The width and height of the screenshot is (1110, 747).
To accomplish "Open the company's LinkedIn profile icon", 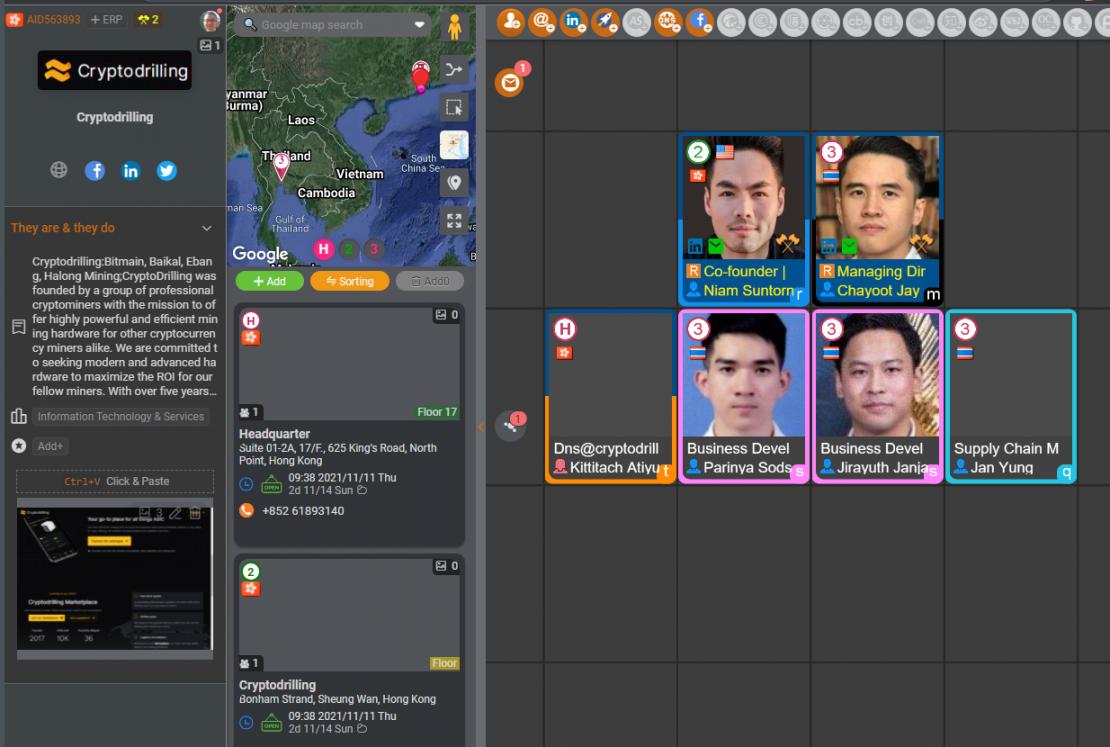I will tap(131, 171).
